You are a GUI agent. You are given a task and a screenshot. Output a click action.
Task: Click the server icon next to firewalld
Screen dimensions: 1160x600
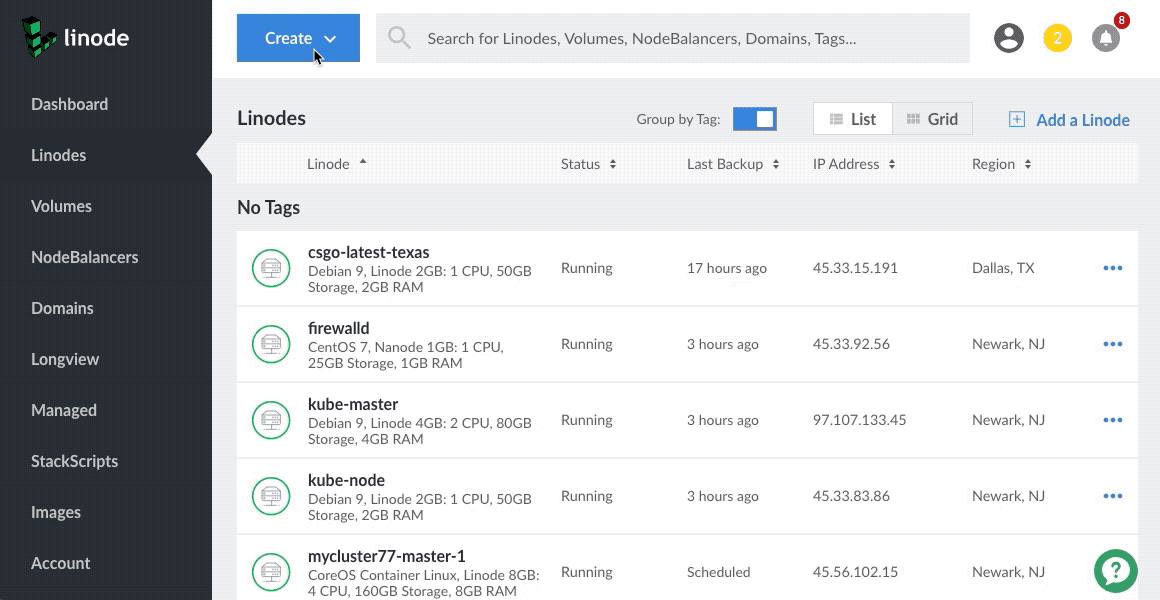(x=271, y=344)
